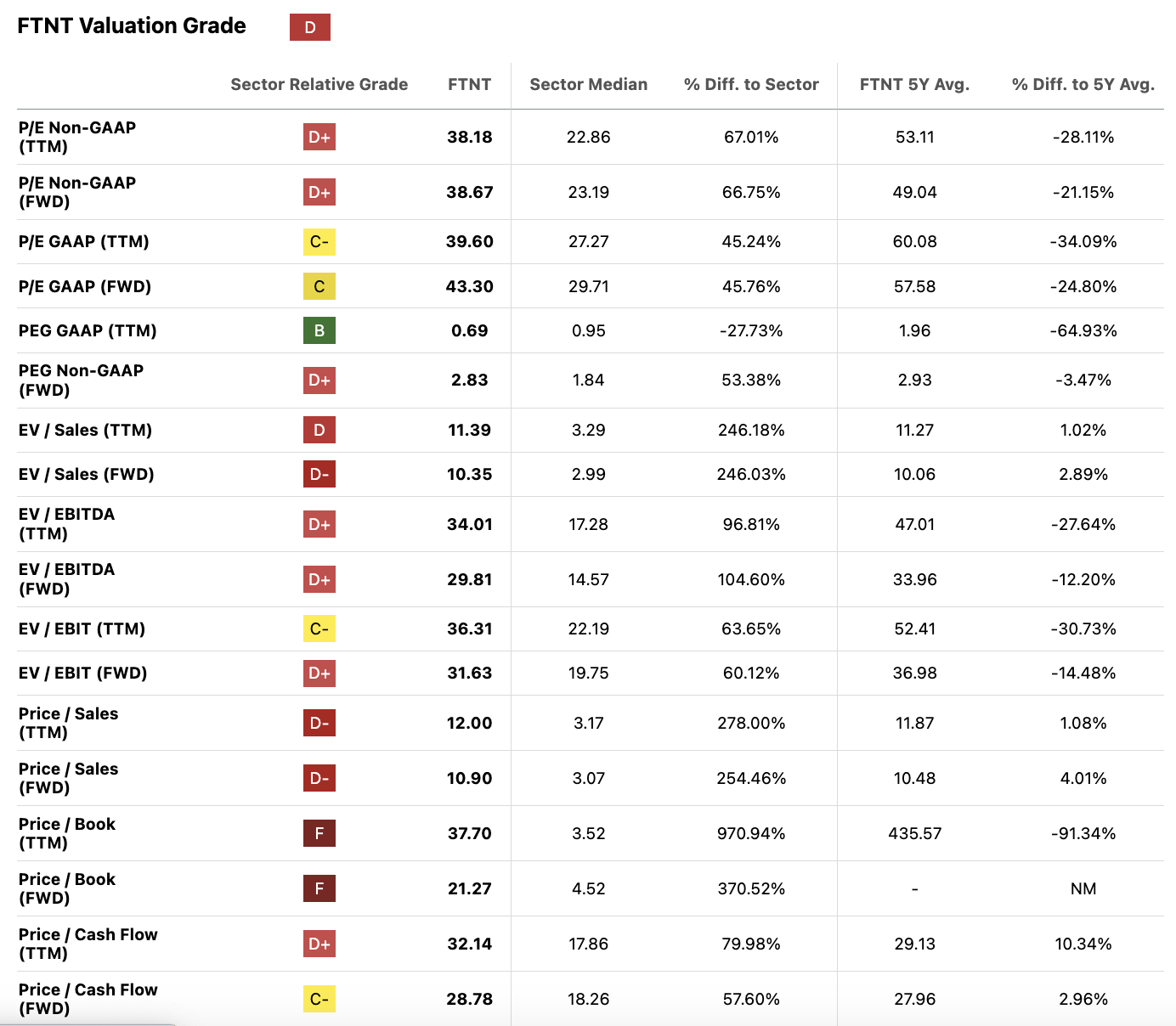The height and width of the screenshot is (1026, 1176).
Task: Click the D+ grade for P/E Non-GAAP (TTM)
Action: pyautogui.click(x=319, y=137)
